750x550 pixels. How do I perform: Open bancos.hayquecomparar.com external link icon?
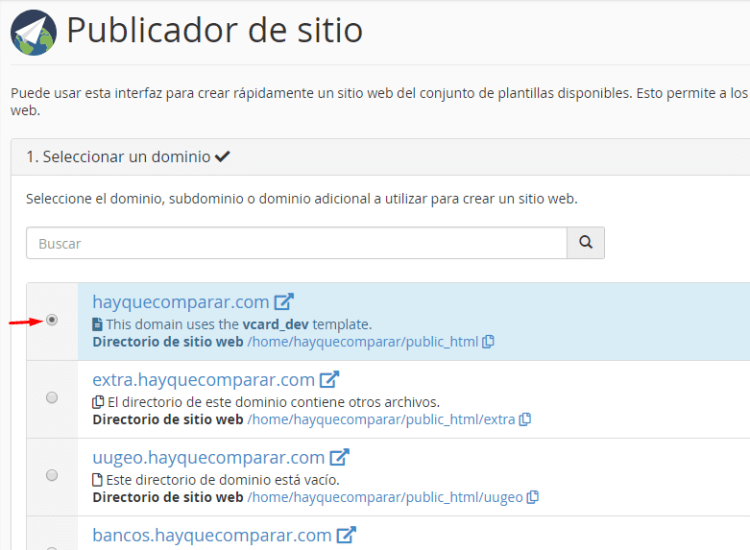tap(346, 535)
